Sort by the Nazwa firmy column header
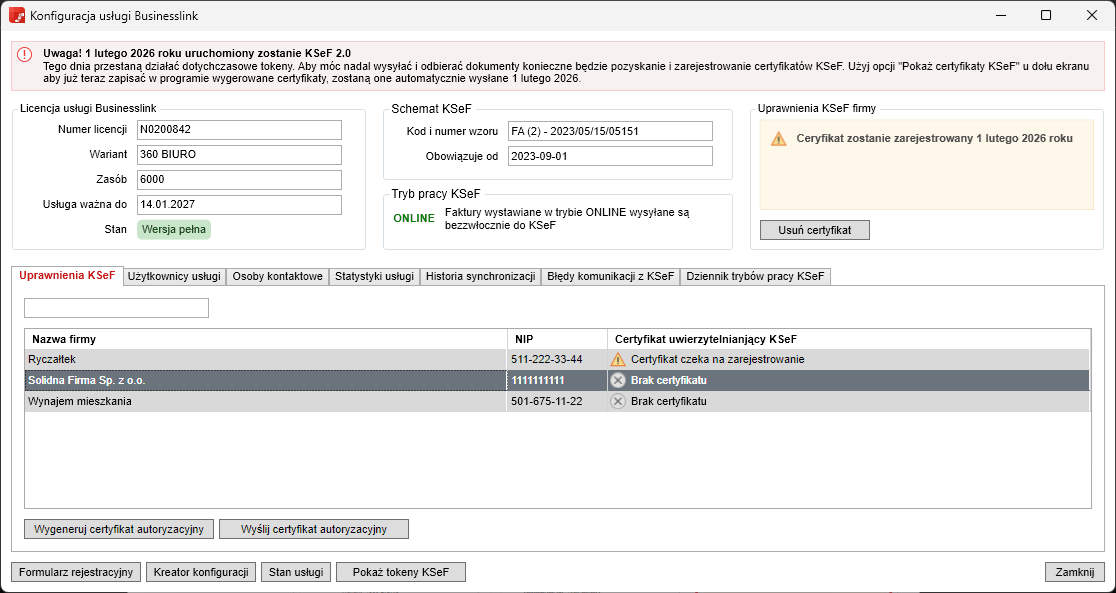Viewport: 1116px width, 593px height. (x=265, y=339)
